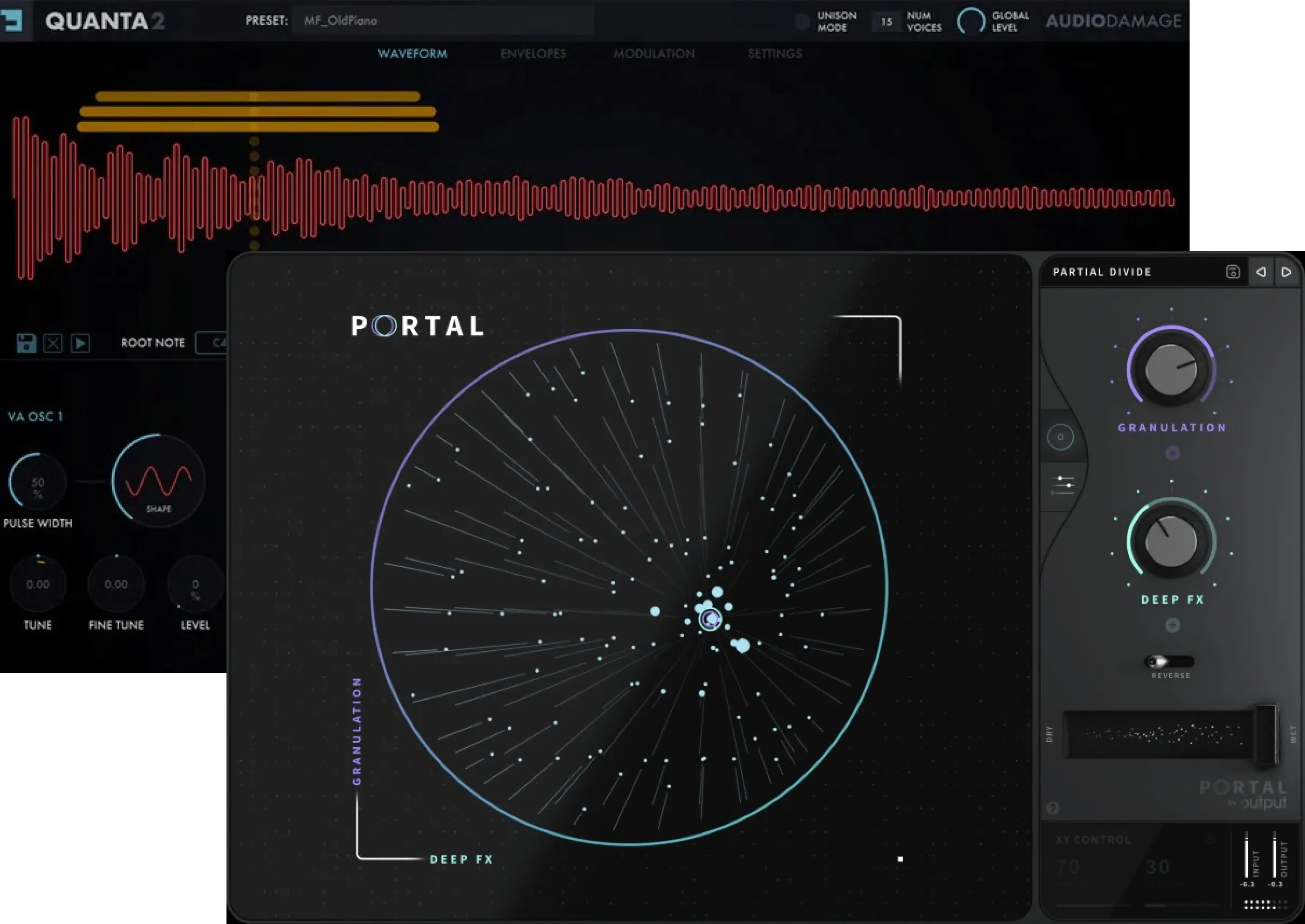
Task: Open the Modulation tab in Quanta
Action: (654, 53)
